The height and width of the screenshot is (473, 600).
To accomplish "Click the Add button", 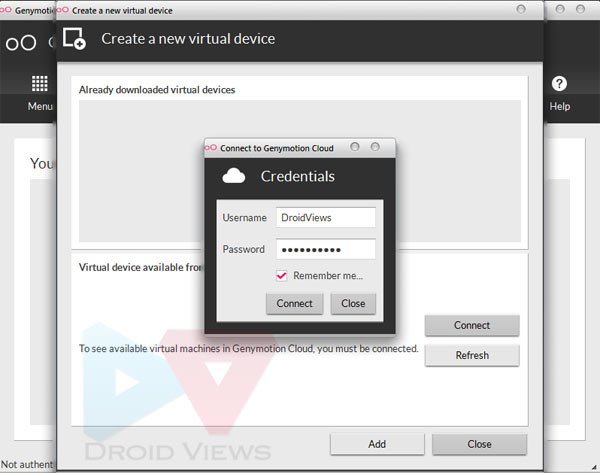I will point(377,444).
